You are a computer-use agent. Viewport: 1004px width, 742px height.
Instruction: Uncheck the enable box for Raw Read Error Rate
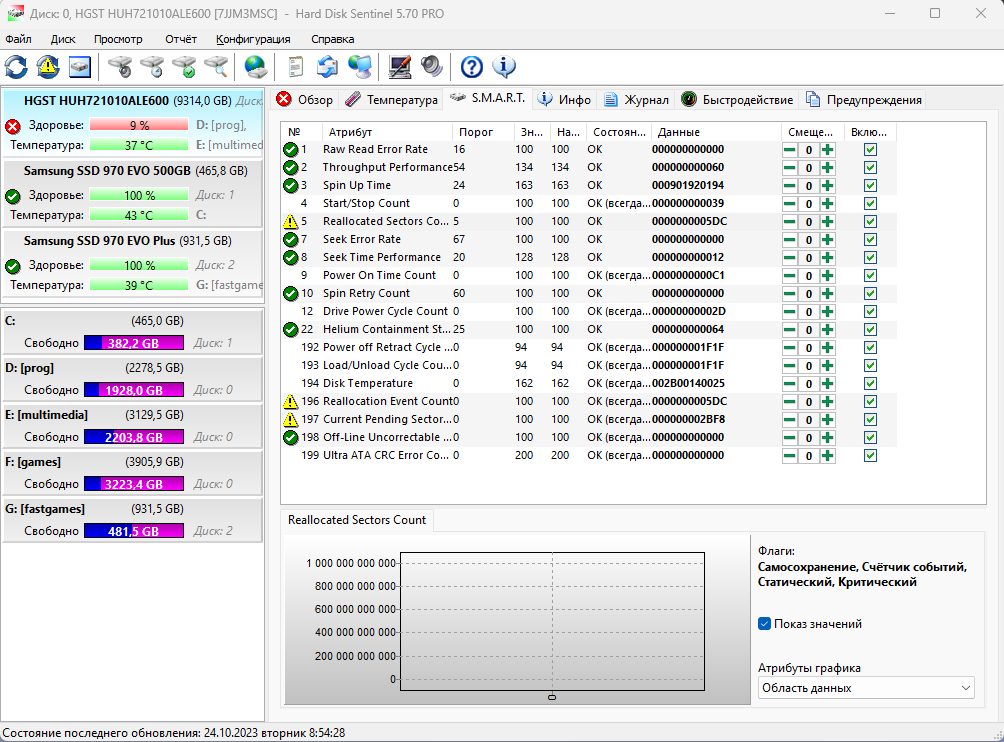[870, 149]
